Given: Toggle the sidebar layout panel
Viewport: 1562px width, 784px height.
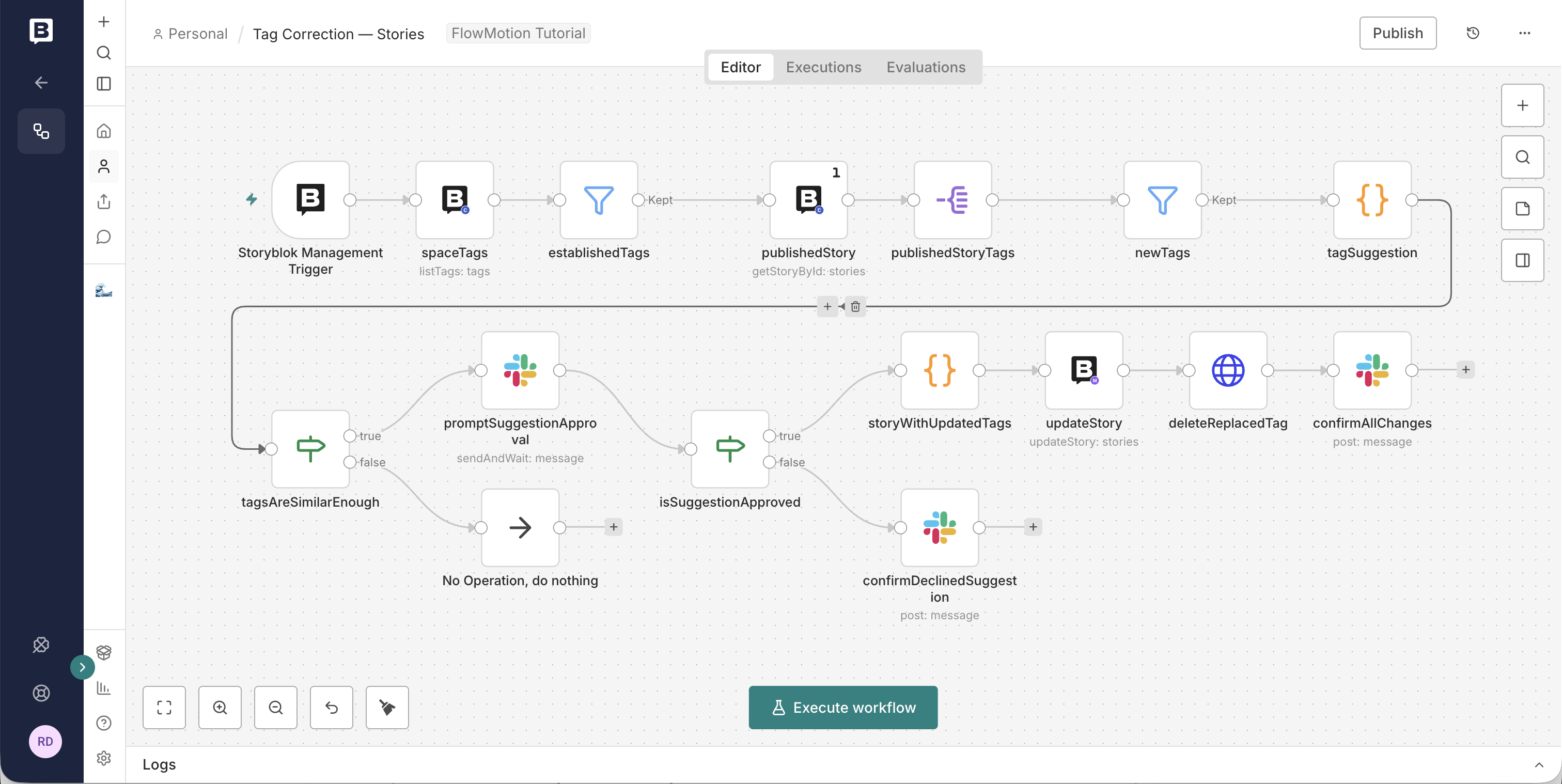Looking at the screenshot, I should [104, 84].
